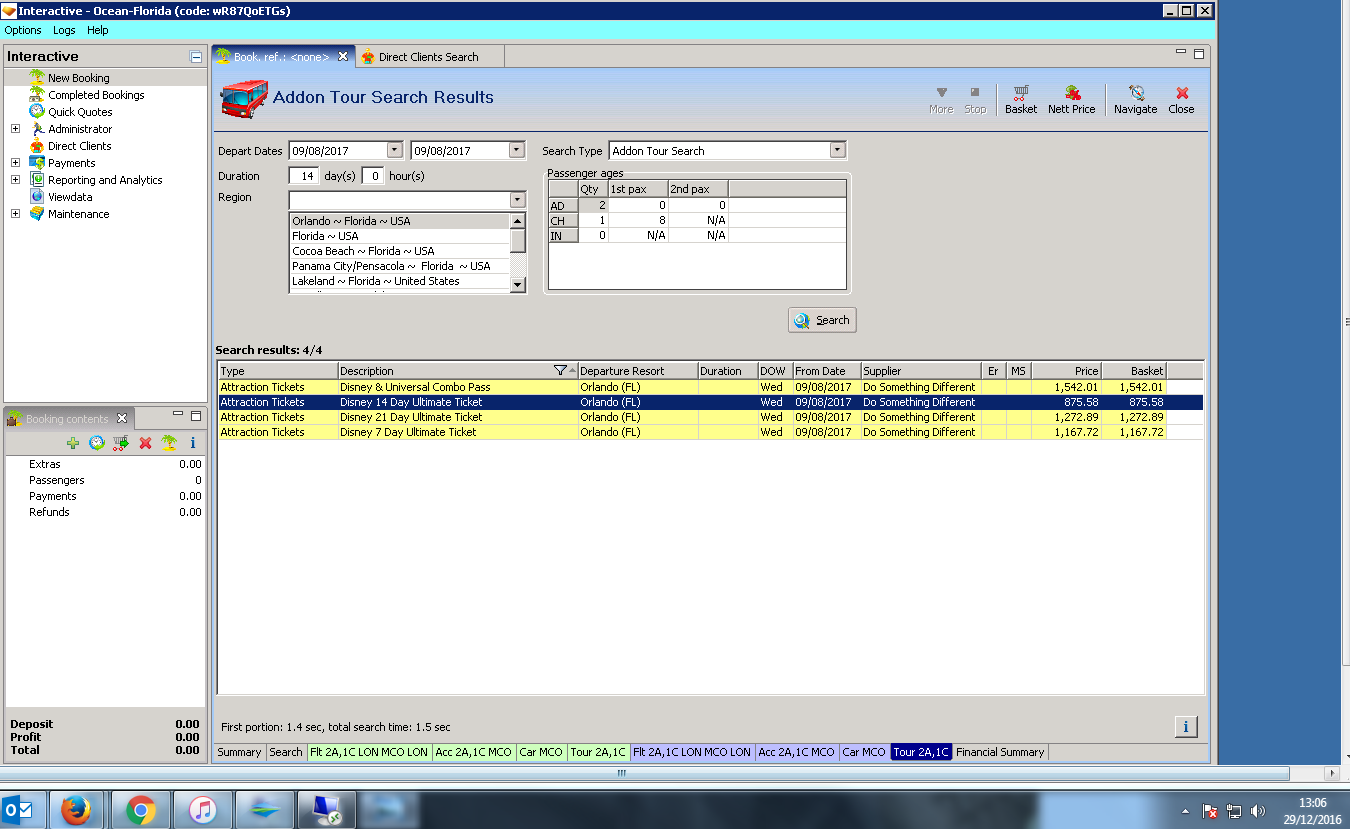The image size is (1350, 829).
Task: Click the Remote Desktop icon in the taskbar
Action: tap(327, 810)
